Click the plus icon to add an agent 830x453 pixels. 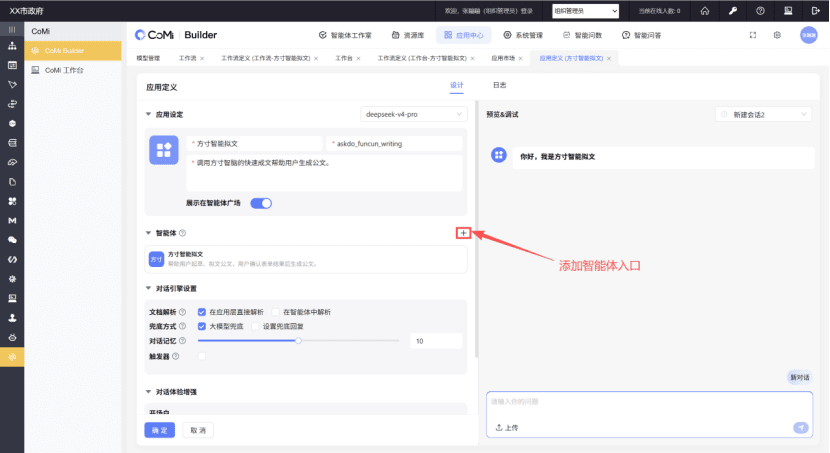click(x=463, y=233)
